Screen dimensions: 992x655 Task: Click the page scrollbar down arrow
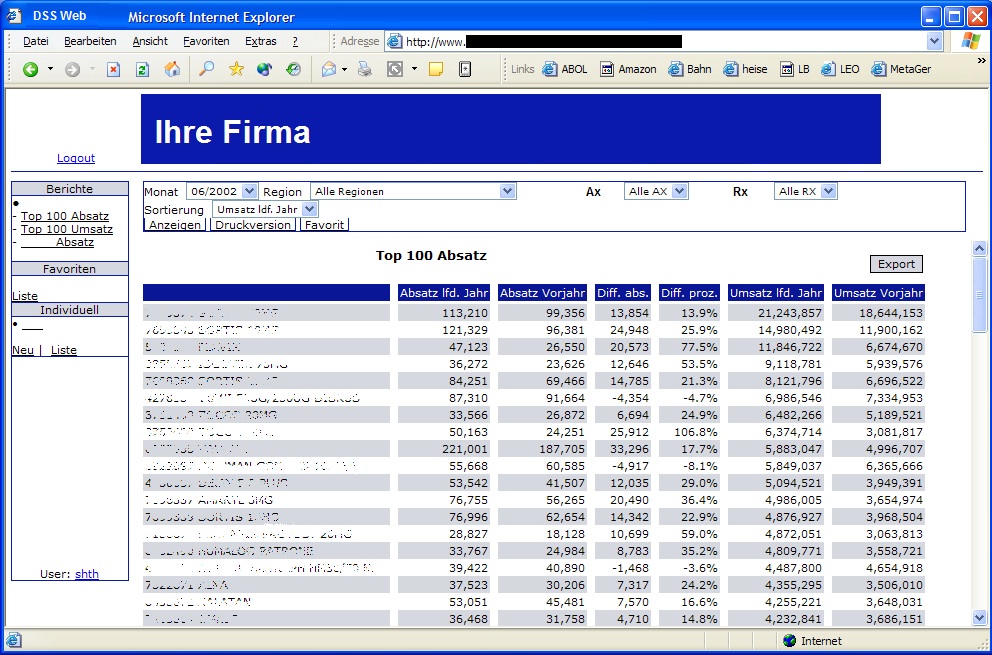pyautogui.click(x=979, y=618)
